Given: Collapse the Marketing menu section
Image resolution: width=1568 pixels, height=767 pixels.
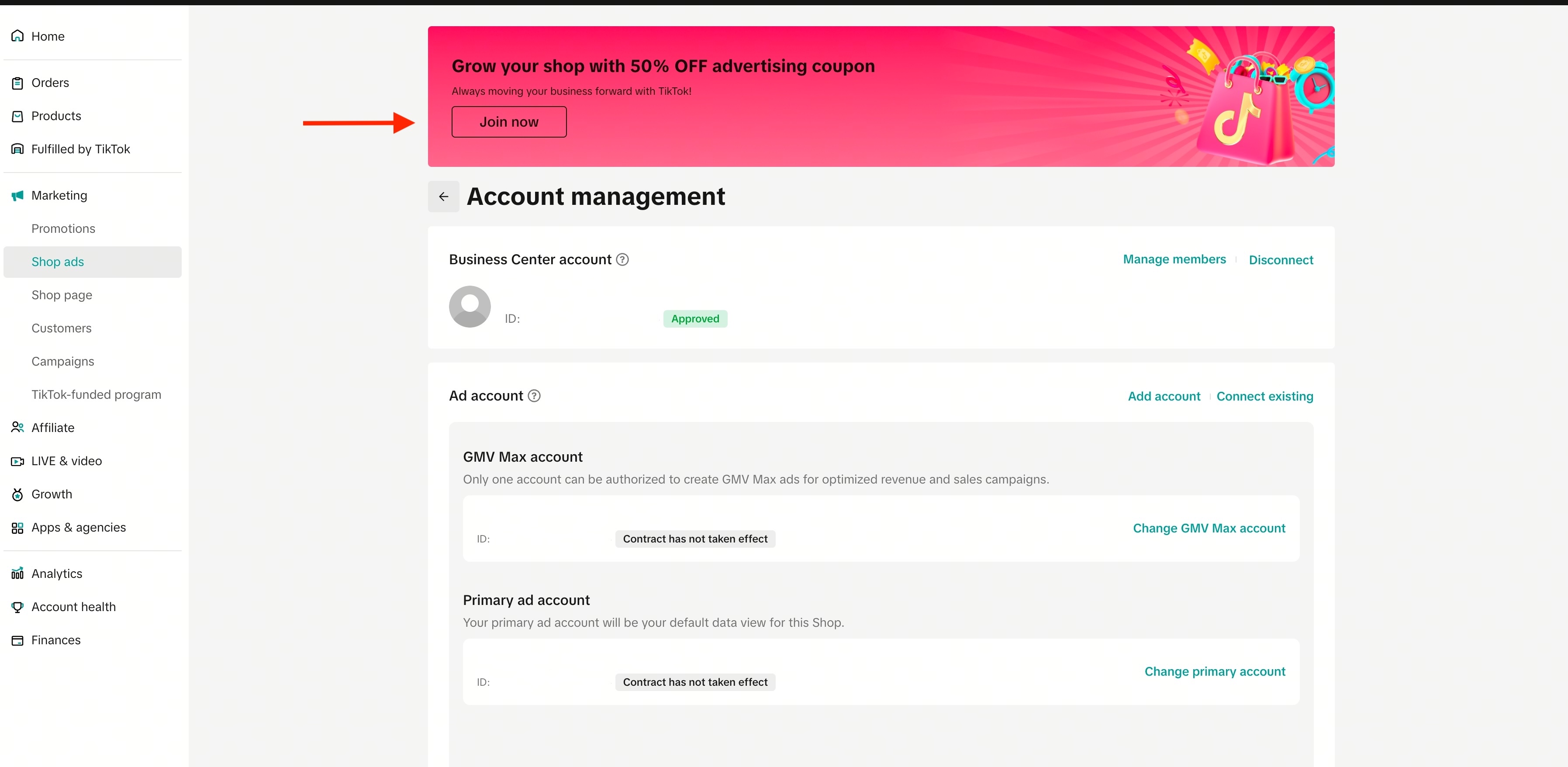Looking at the screenshot, I should (x=93, y=195).
